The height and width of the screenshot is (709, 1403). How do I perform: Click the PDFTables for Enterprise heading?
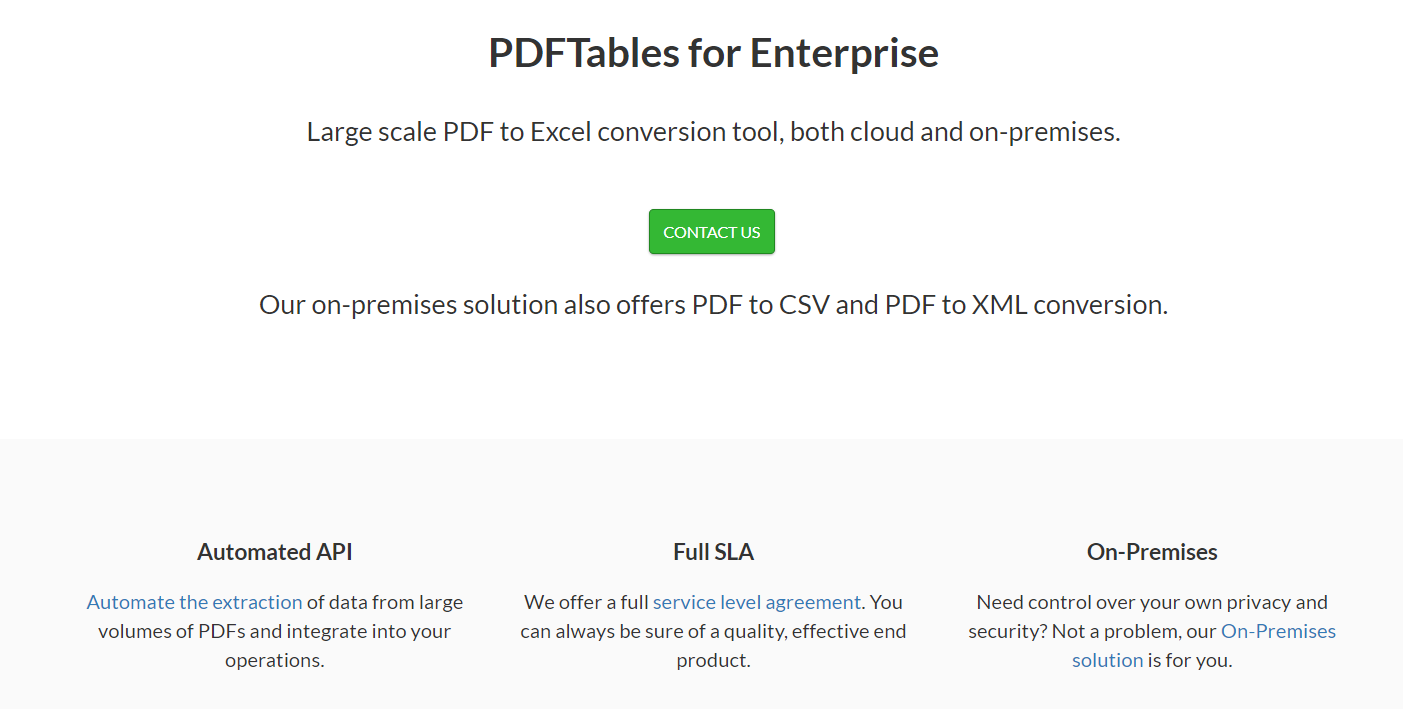pos(711,52)
